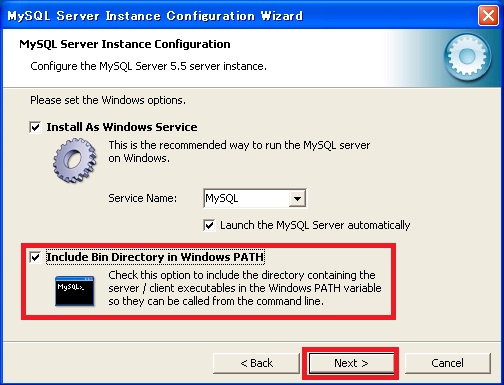Viewport: 504px width, 385px height.
Task: Toggle Install As Windows Service checkbox
Action: tap(35, 127)
